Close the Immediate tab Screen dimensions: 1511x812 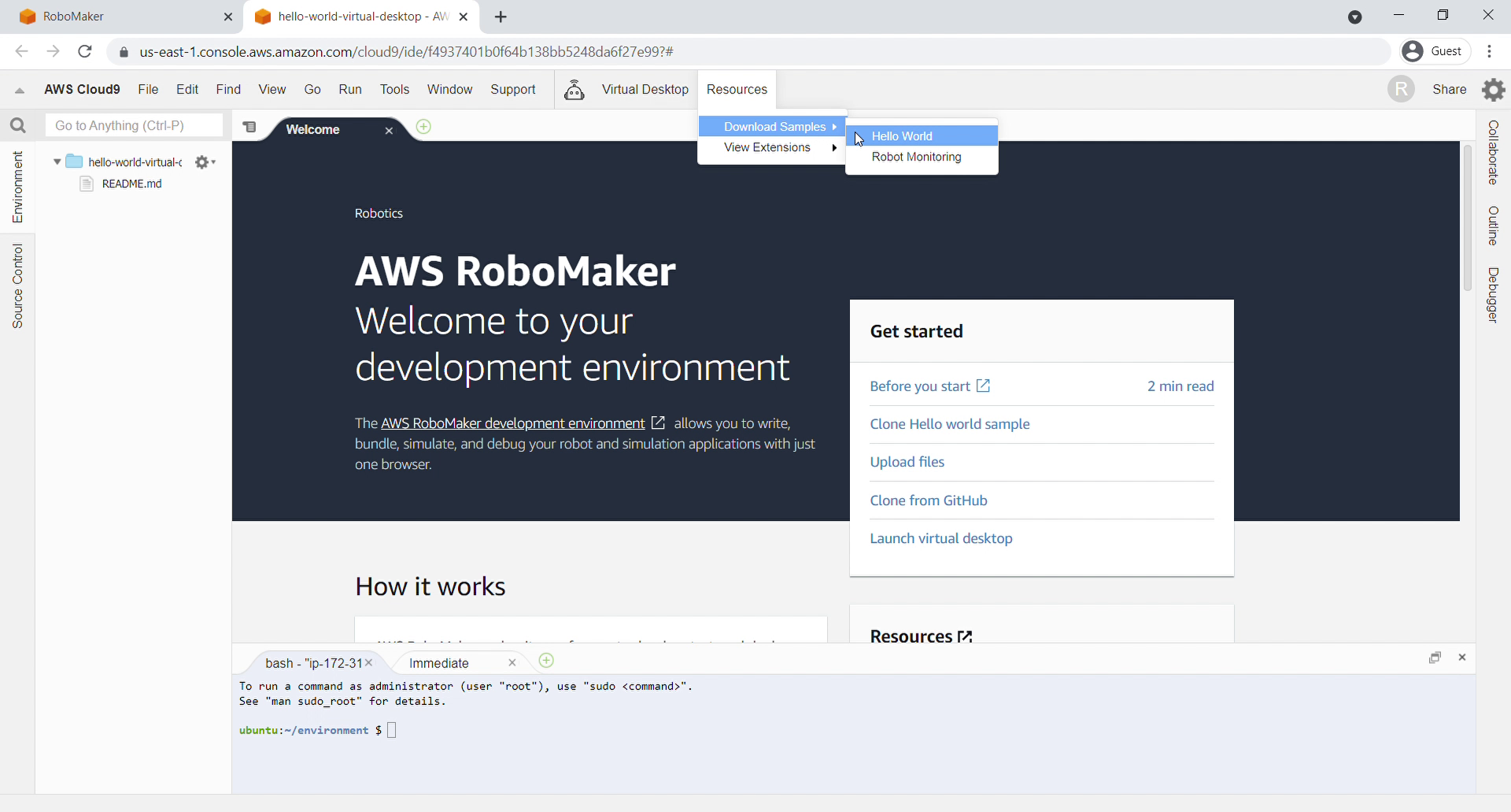(512, 663)
